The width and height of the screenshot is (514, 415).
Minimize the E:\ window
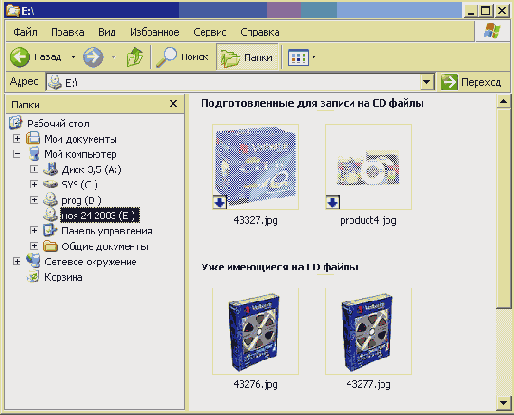pyautogui.click(x=471, y=11)
